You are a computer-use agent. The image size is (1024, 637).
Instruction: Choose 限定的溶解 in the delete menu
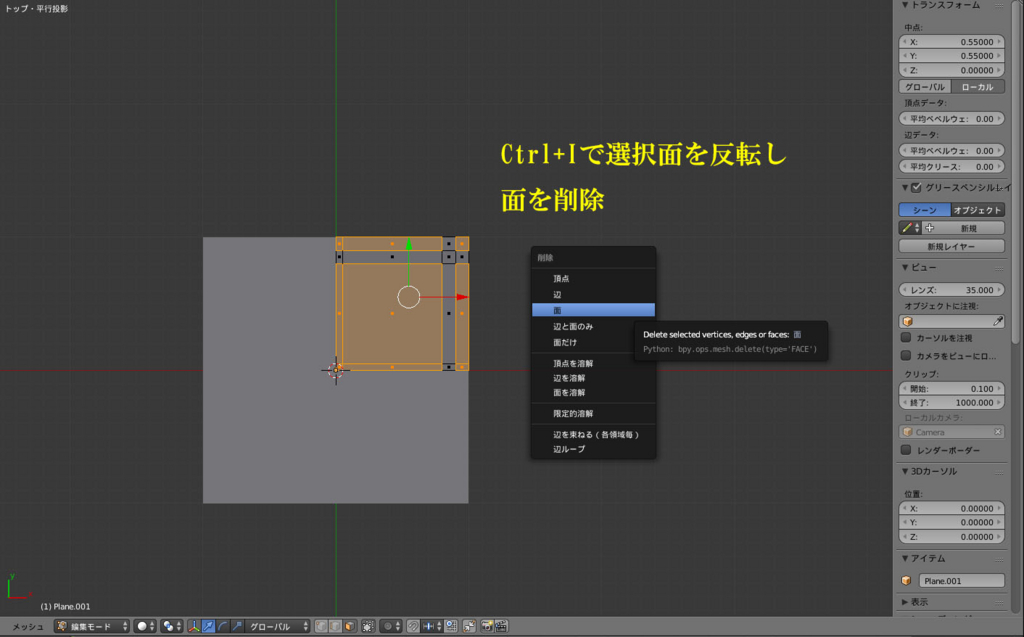593,414
